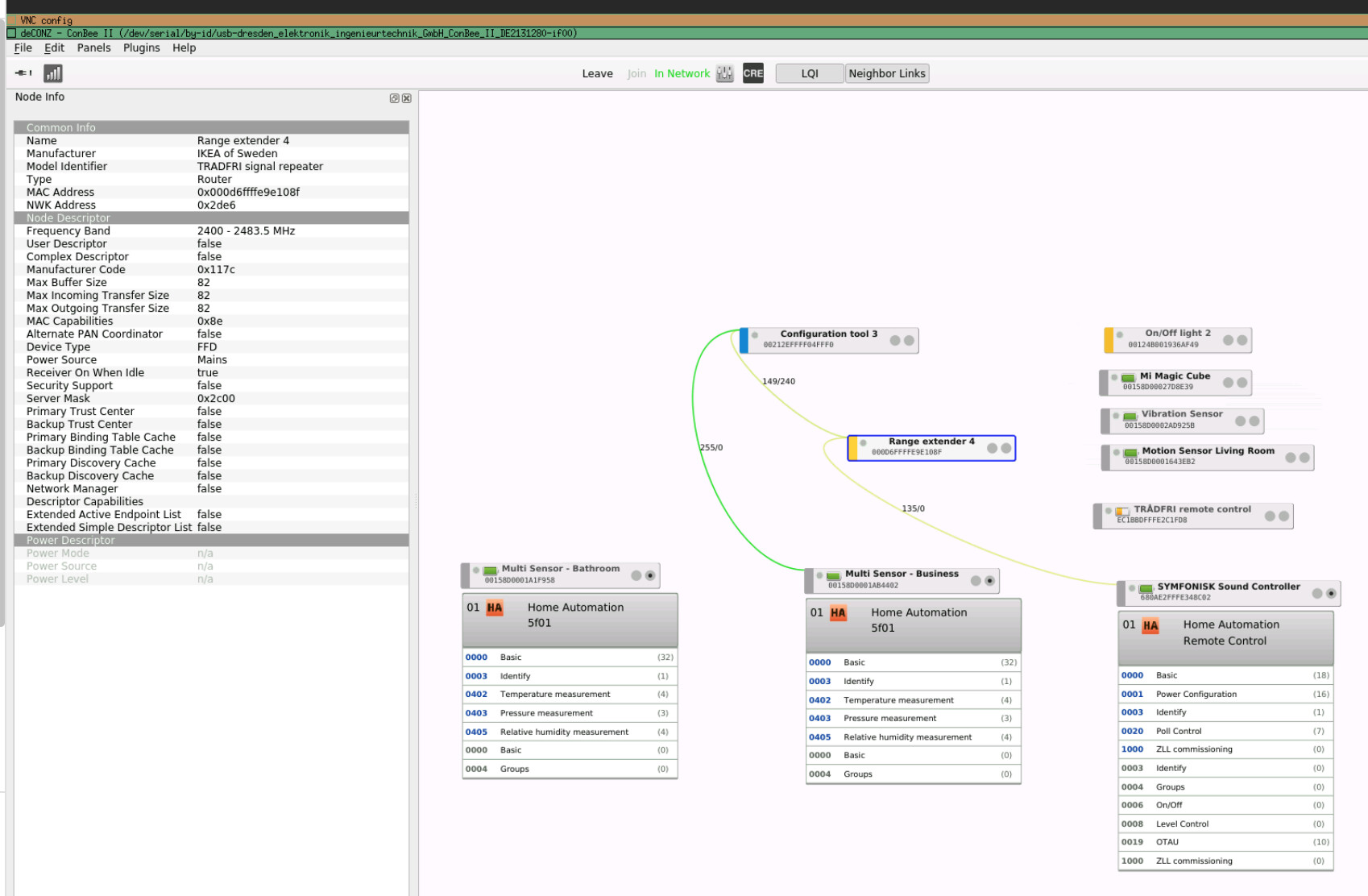The image size is (1368, 896).
Task: Toggle left circle on Mi Magic Cube node
Action: (x=1229, y=383)
